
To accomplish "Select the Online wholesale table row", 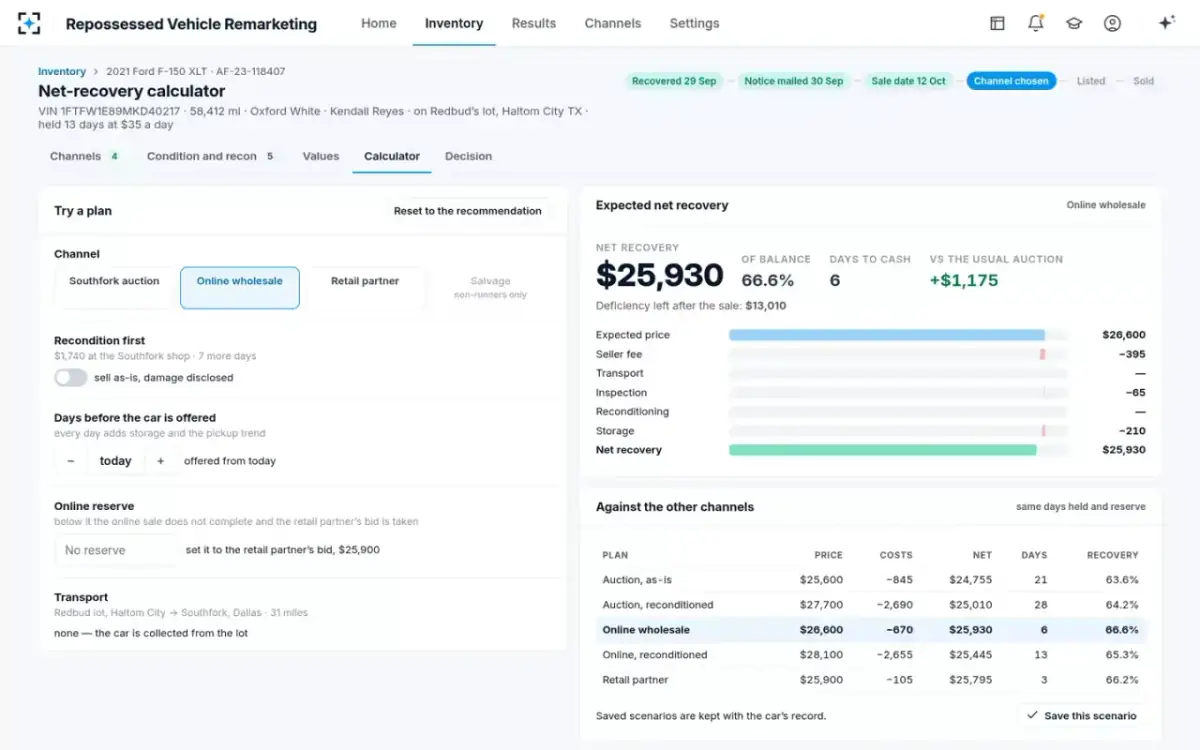I will pos(871,630).
